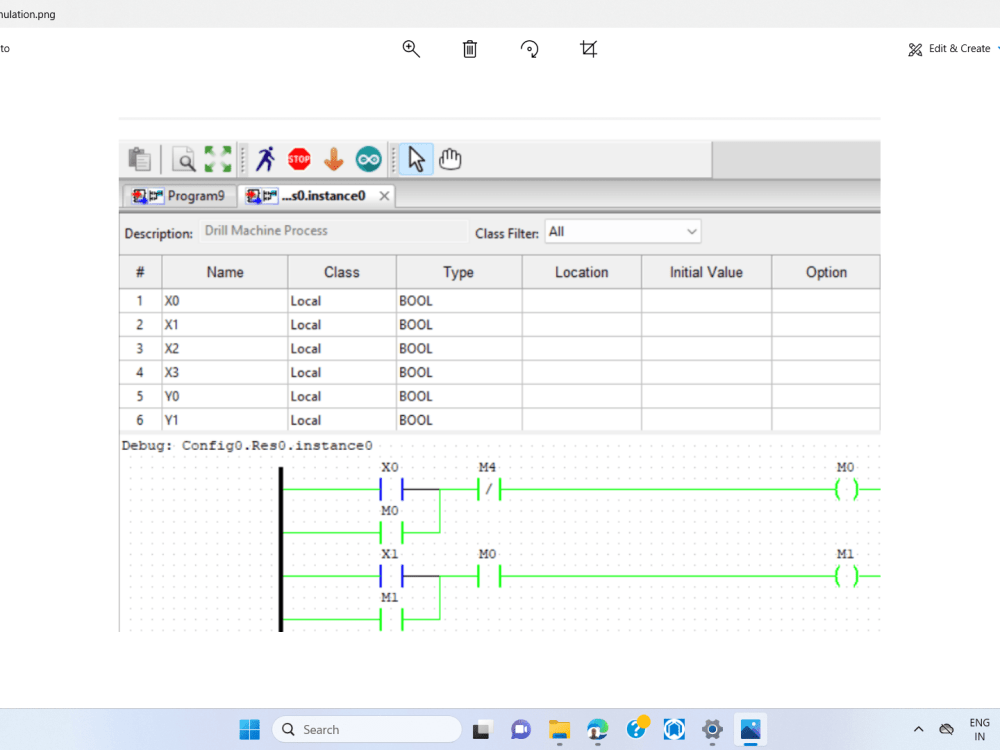1000x750 pixels.
Task: Select the crop icon in Photos viewer
Action: click(x=589, y=48)
